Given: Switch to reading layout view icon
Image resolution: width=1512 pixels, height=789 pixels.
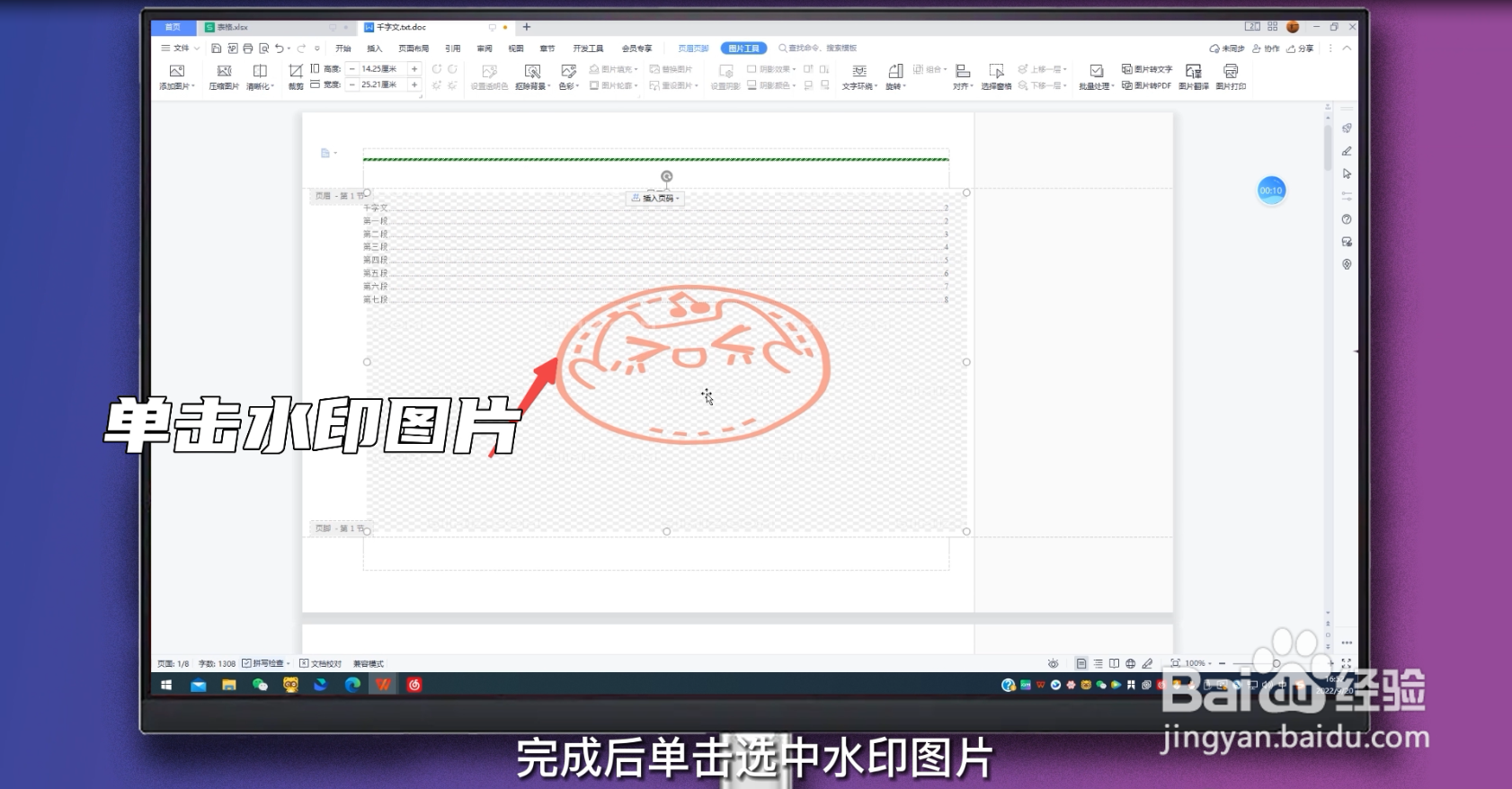Looking at the screenshot, I should coord(1114,663).
